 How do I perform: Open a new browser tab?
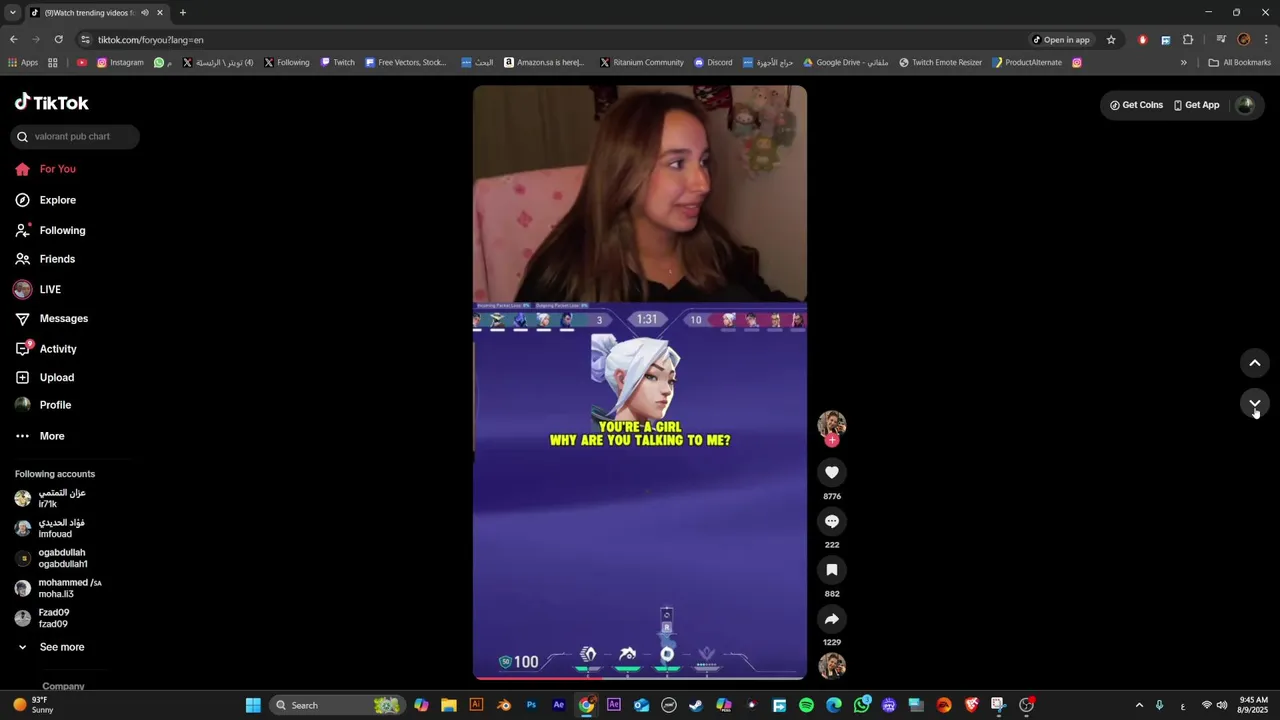click(x=182, y=13)
